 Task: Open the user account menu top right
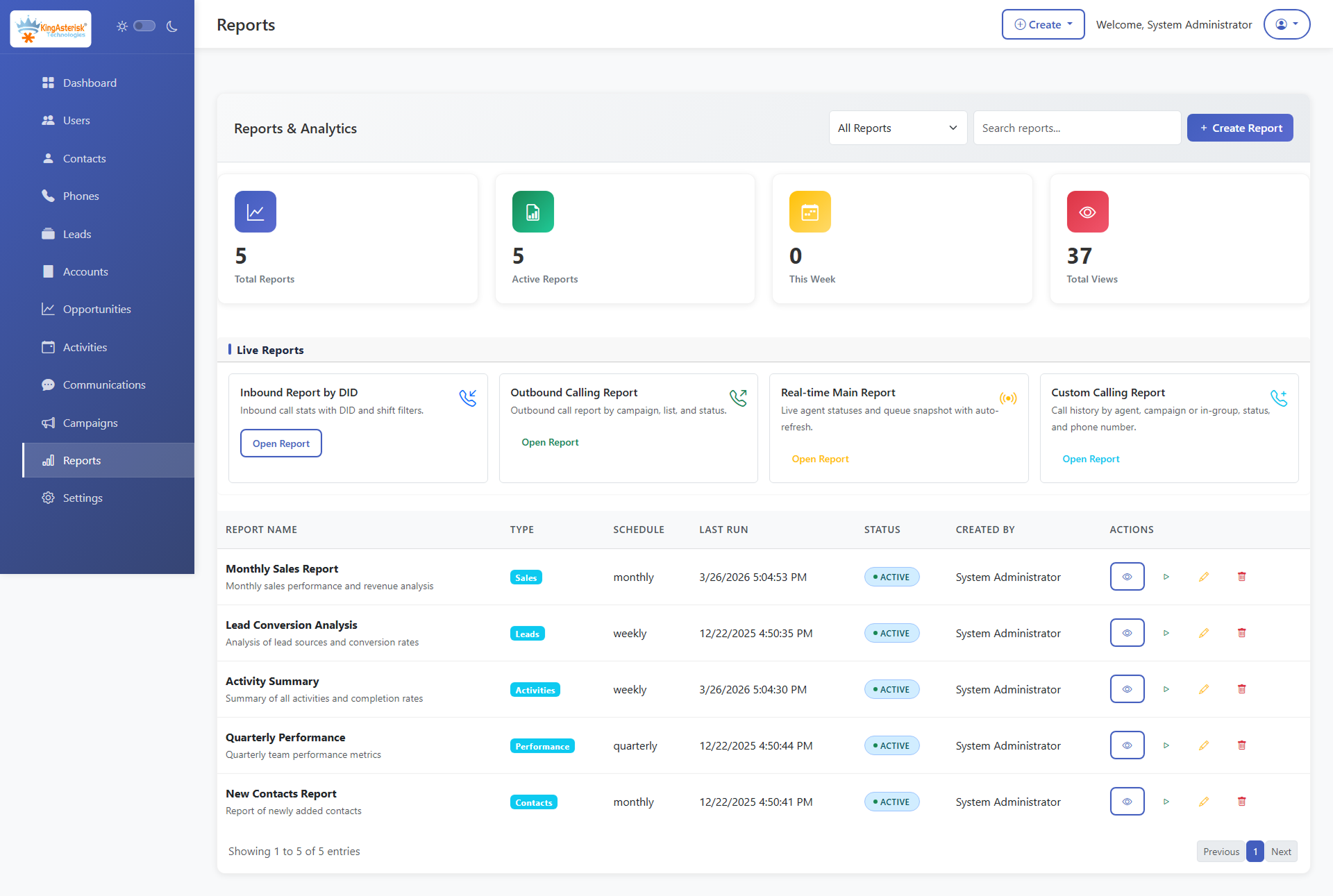(1286, 24)
